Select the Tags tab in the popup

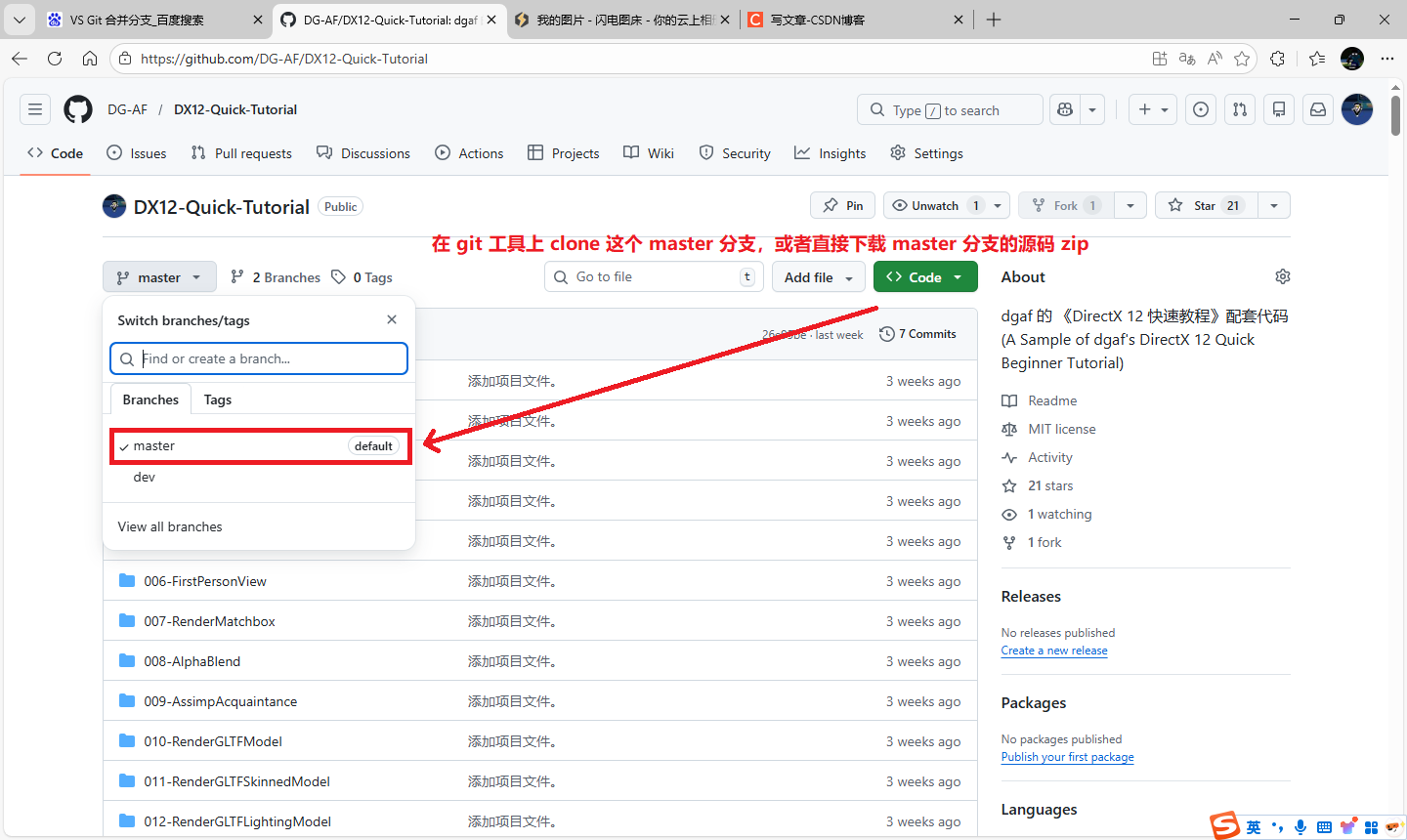(x=218, y=399)
